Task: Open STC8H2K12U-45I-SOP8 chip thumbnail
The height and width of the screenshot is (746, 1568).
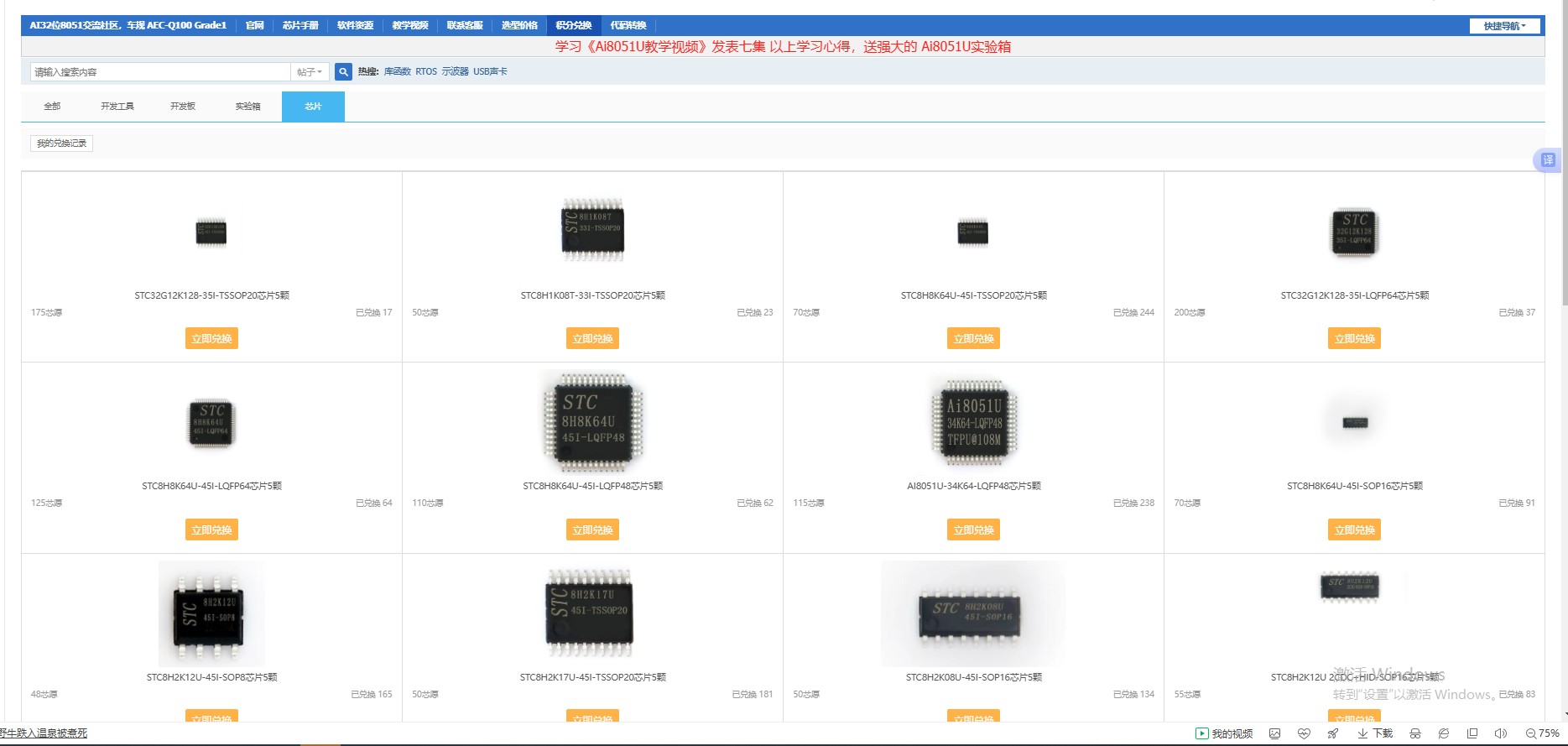Action: click(x=211, y=614)
